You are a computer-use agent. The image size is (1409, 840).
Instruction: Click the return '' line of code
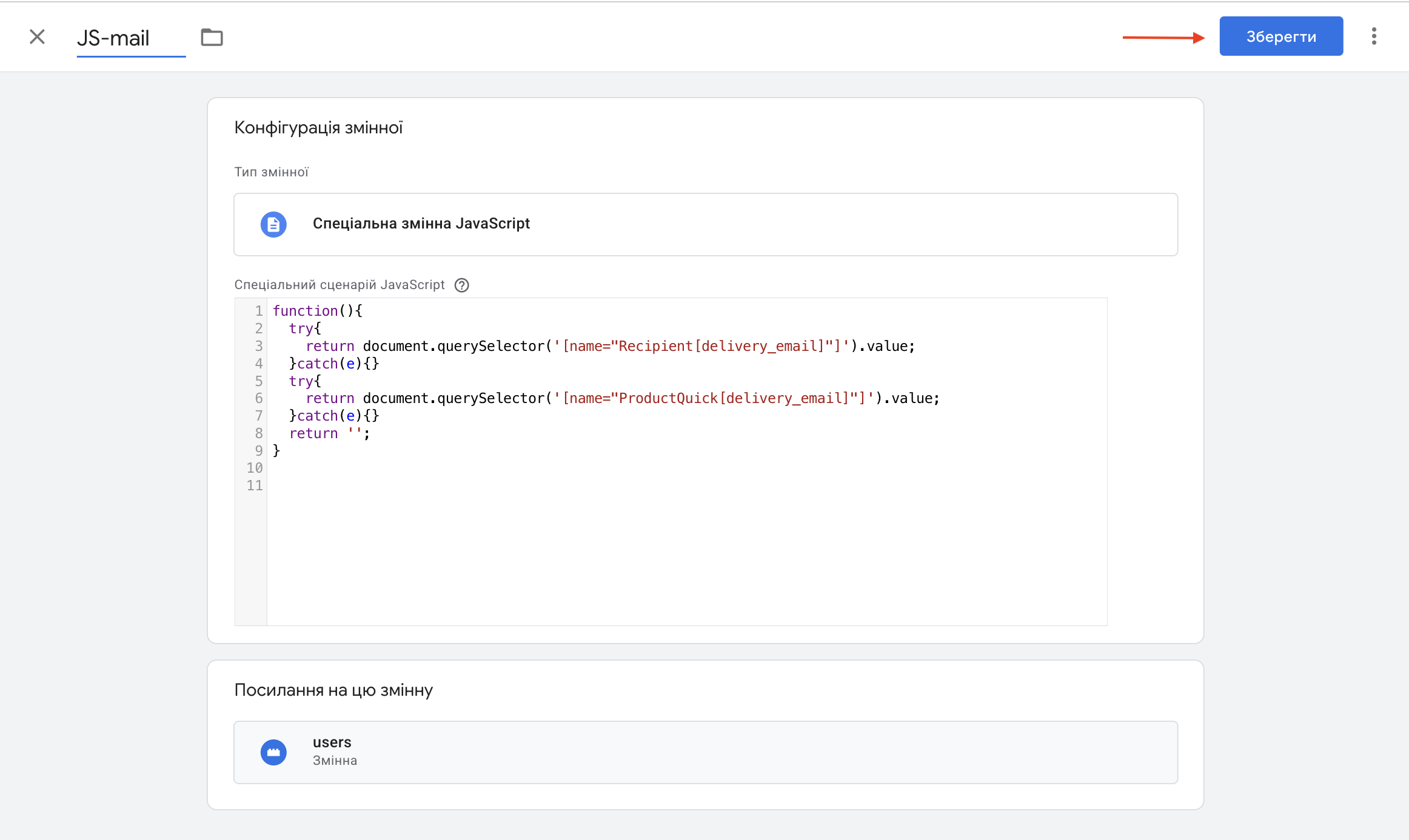tap(329, 433)
